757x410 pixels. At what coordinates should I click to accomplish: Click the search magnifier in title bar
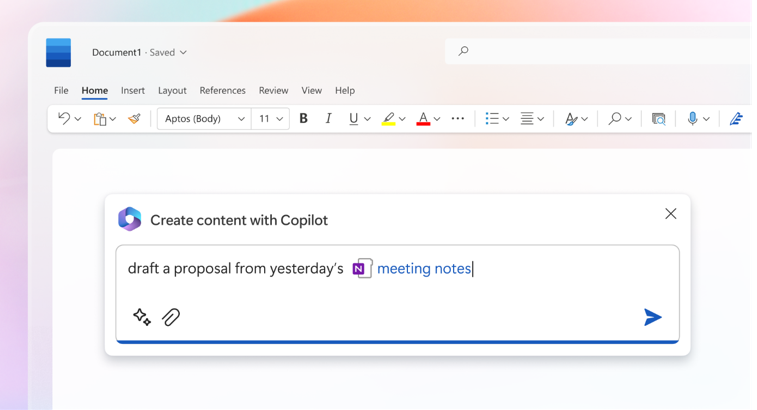coord(463,51)
